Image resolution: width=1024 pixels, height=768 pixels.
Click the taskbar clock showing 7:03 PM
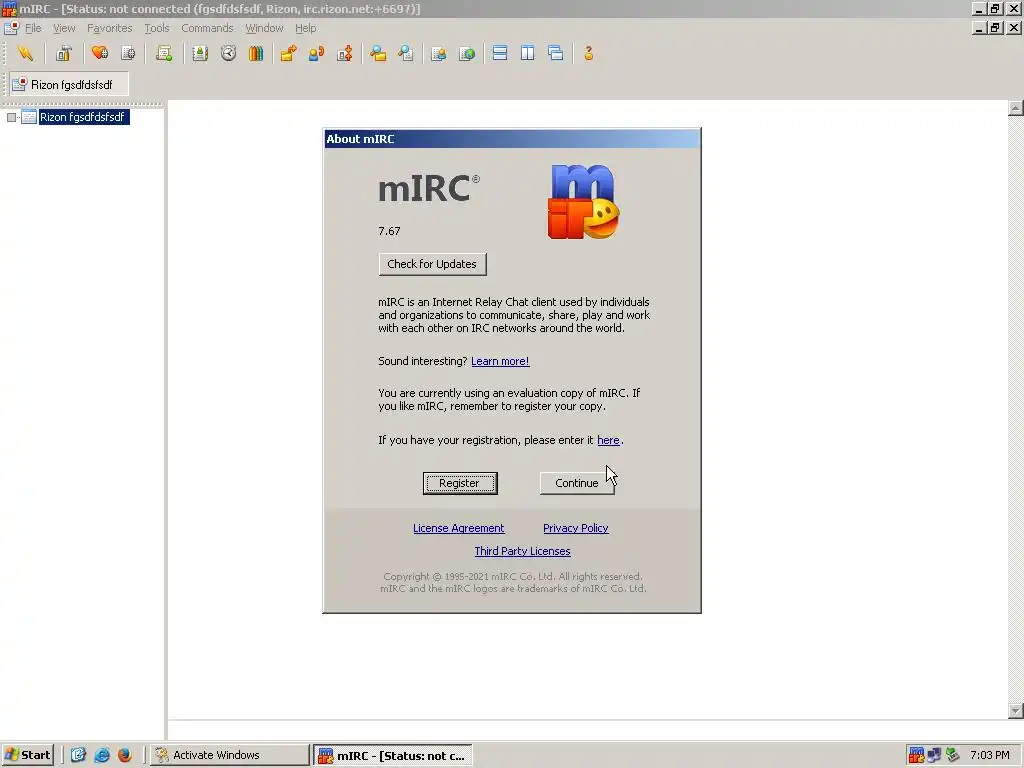click(x=990, y=755)
